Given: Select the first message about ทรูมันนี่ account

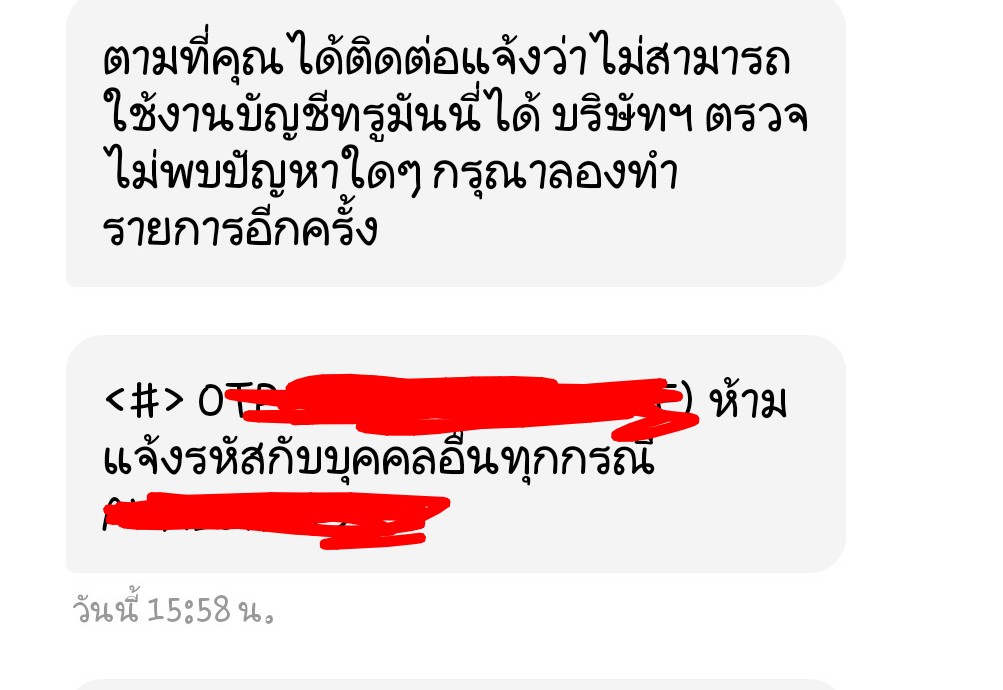Looking at the screenshot, I should 455,141.
